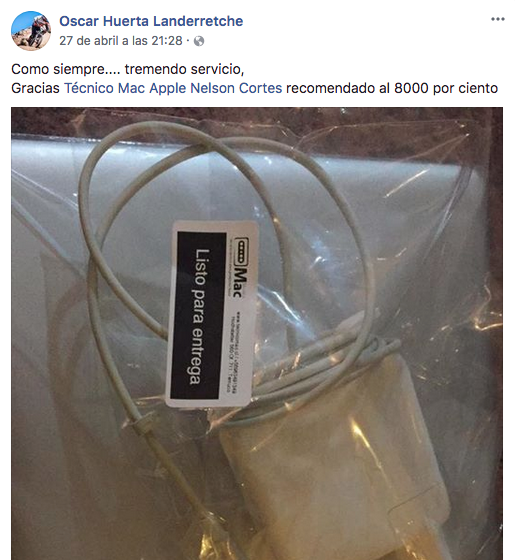Open the attached charger photo
This screenshot has width=515, height=560.
pos(257,334)
